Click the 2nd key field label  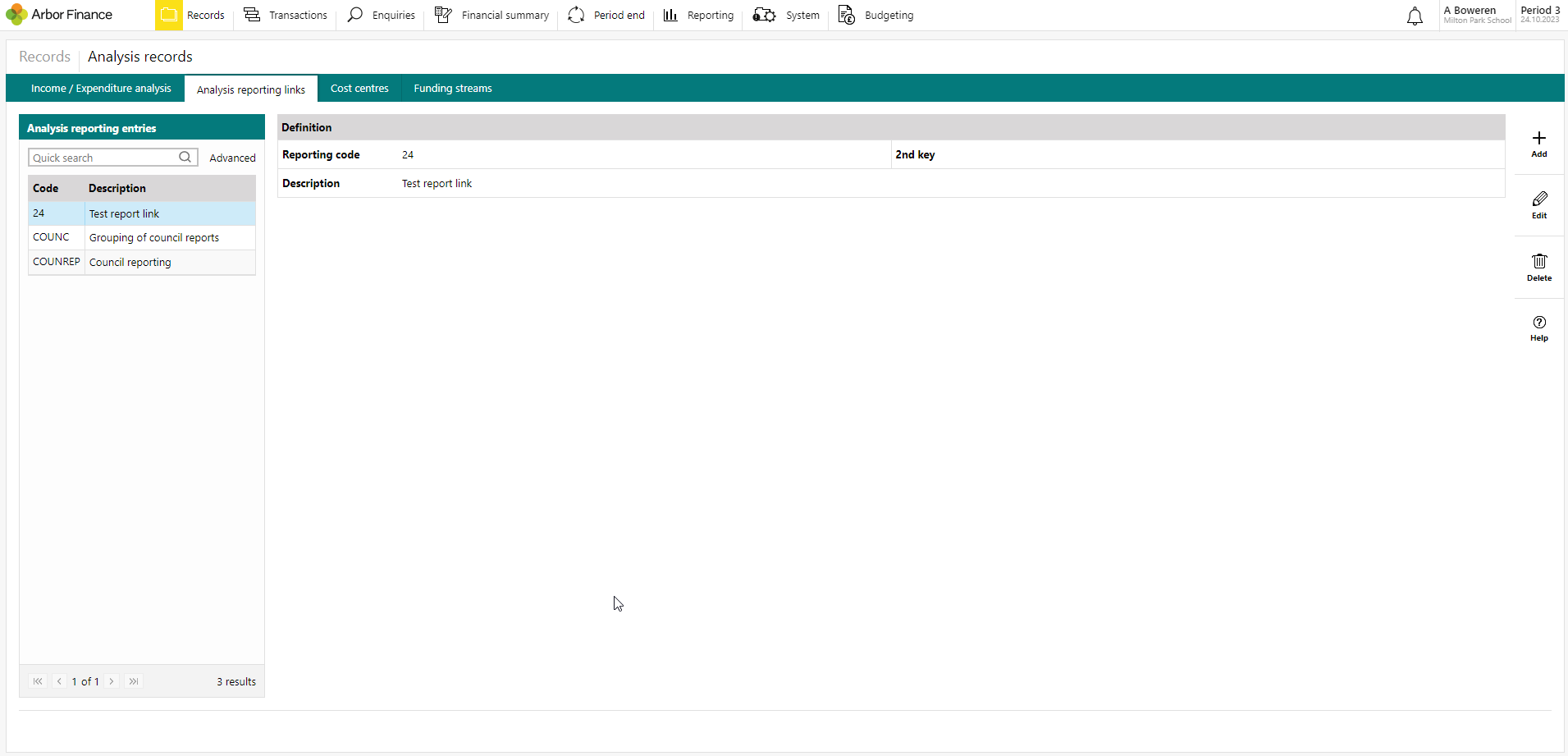pyautogui.click(x=915, y=154)
